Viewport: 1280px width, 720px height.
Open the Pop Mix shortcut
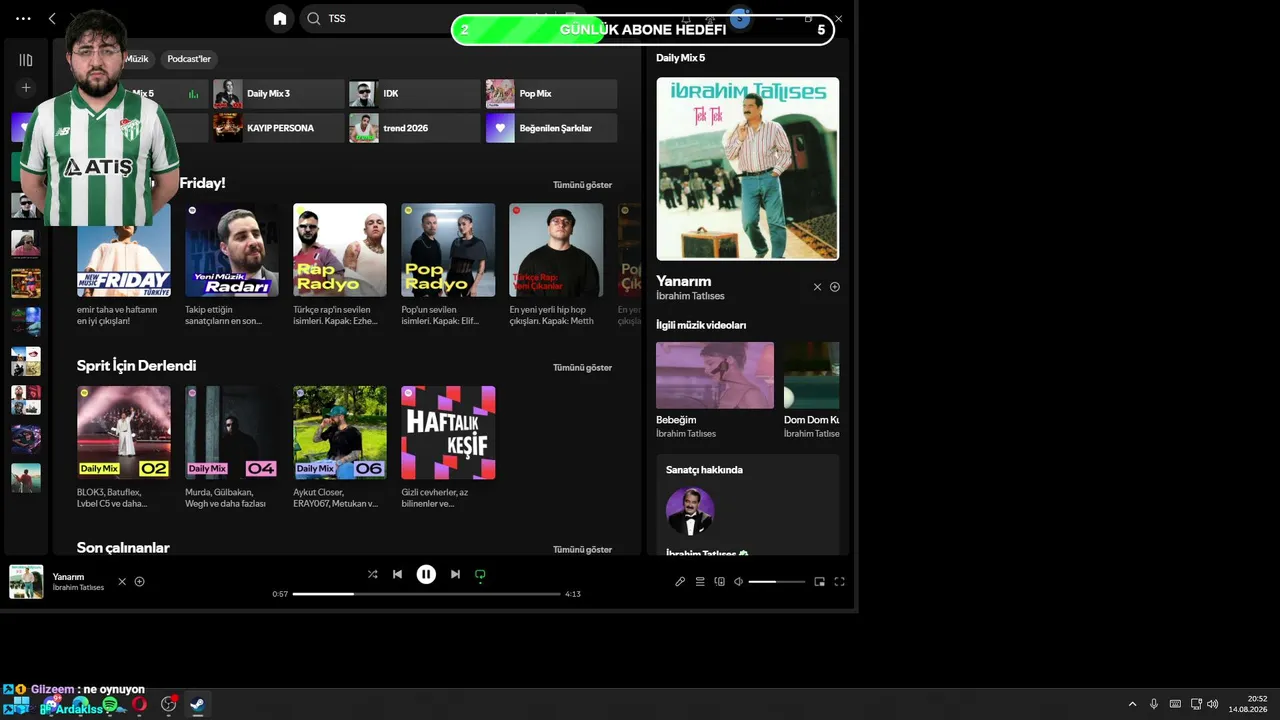(x=551, y=94)
